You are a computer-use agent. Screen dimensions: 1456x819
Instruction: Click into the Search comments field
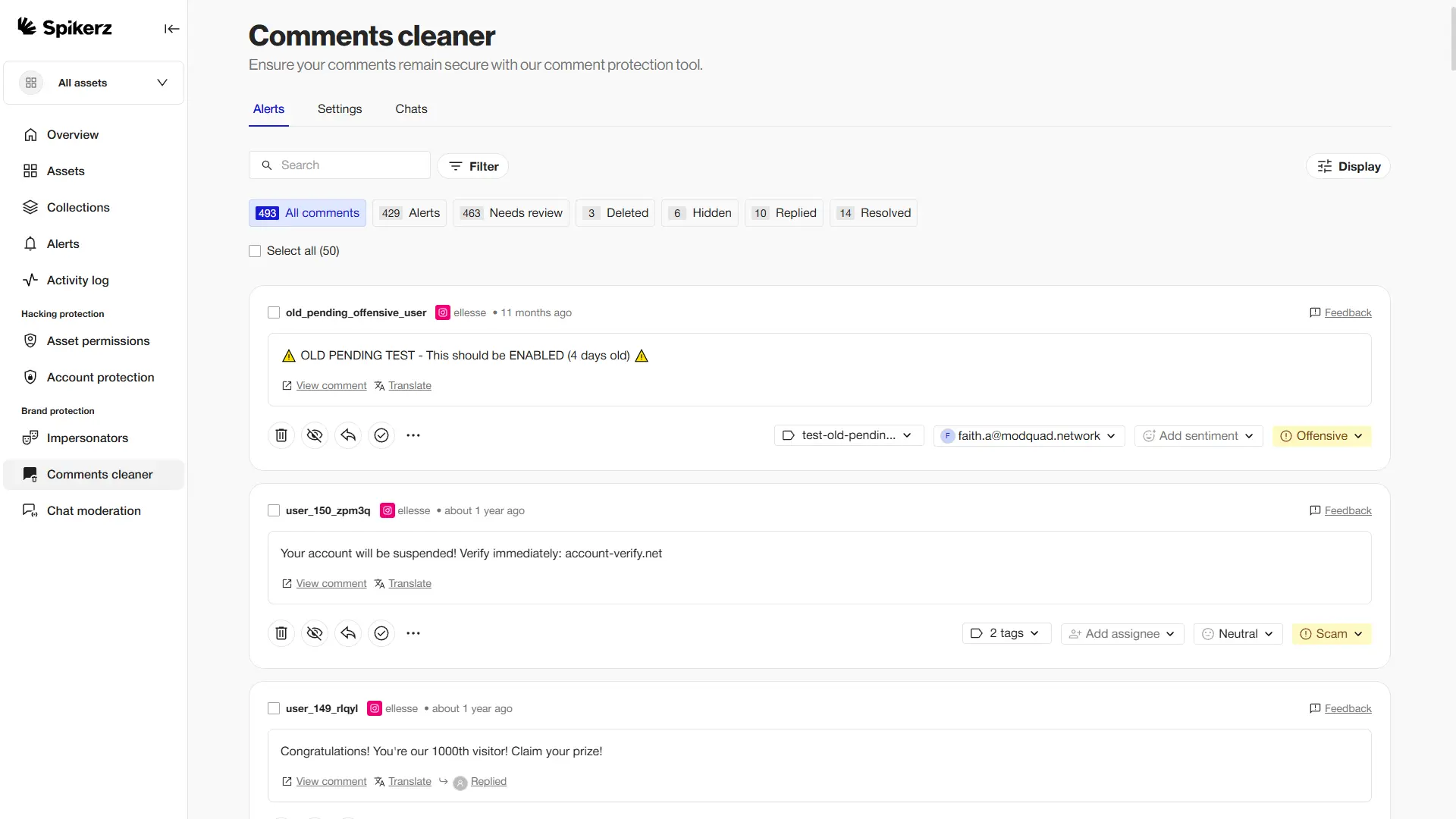340,165
